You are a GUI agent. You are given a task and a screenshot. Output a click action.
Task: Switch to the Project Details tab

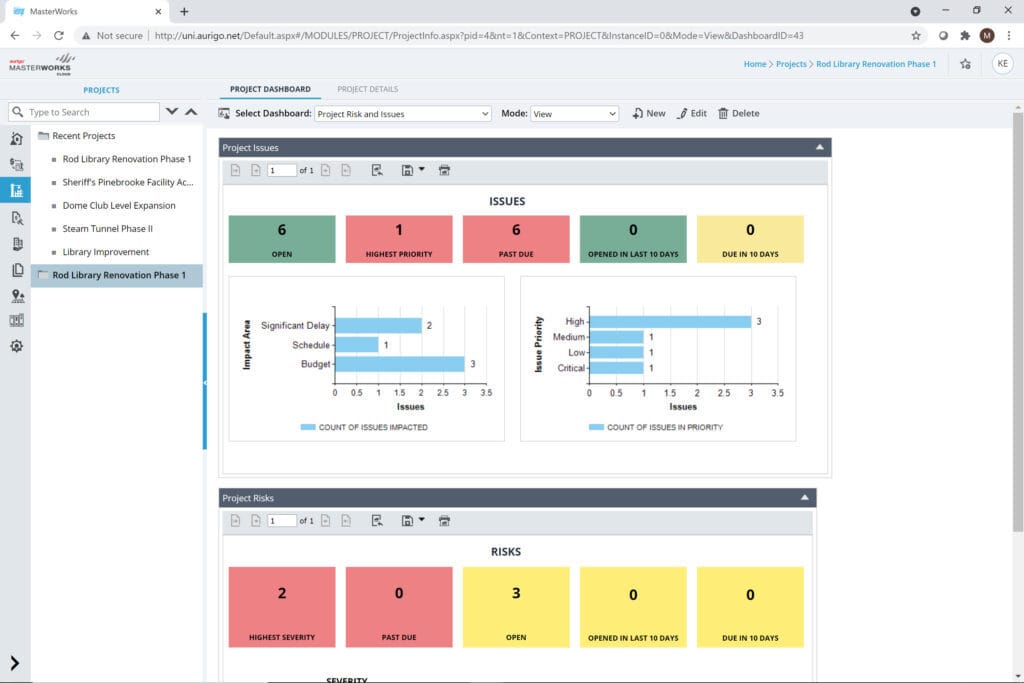367,89
